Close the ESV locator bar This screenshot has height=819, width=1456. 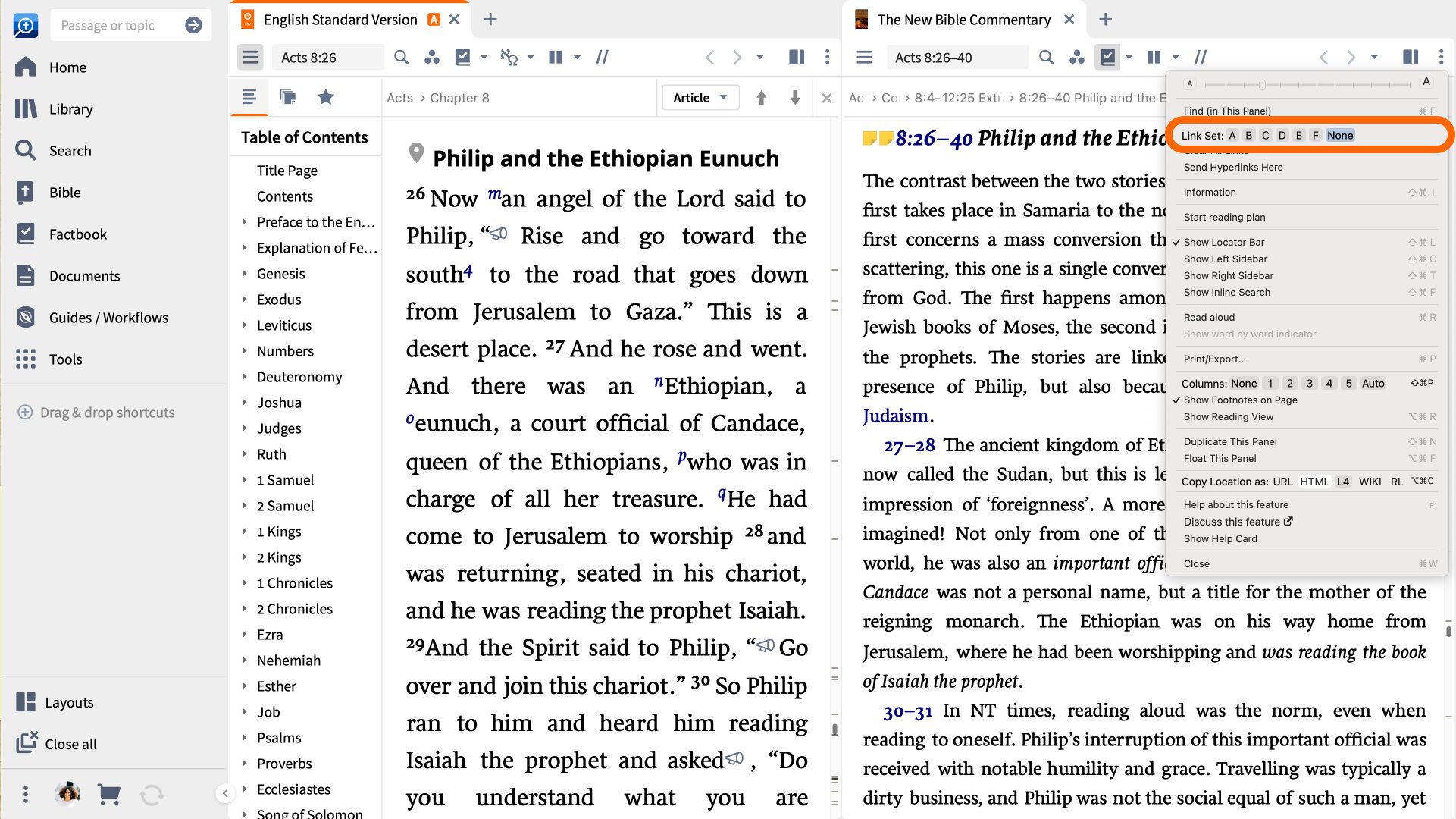827,98
